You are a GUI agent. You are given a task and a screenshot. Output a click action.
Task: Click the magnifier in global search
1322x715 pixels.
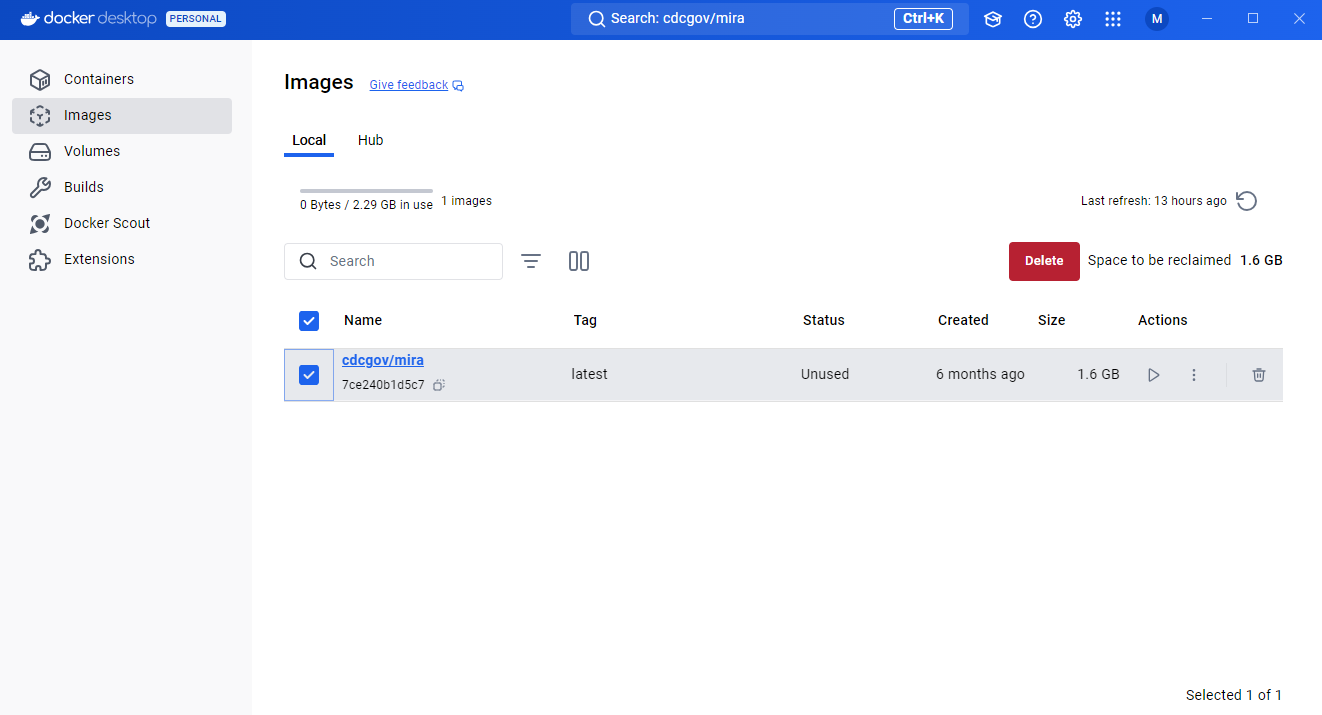[596, 19]
